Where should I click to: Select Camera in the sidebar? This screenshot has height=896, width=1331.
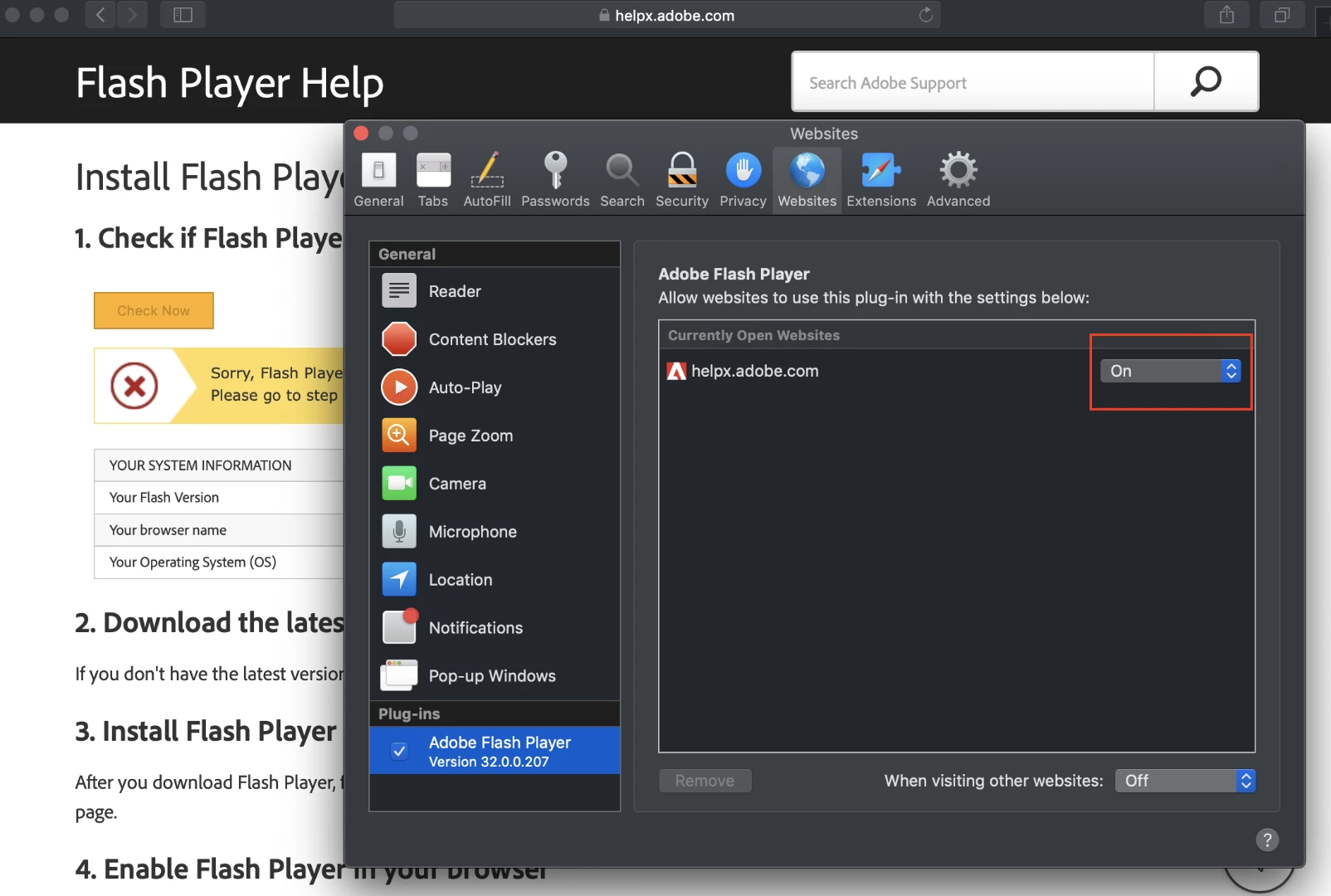pyautogui.click(x=495, y=484)
